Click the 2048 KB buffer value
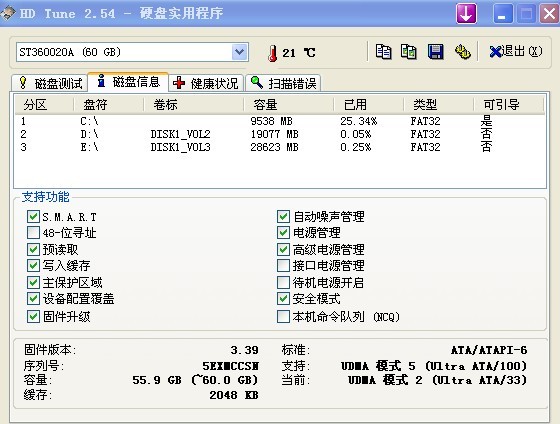This screenshot has height=424, width=560. coord(234,395)
